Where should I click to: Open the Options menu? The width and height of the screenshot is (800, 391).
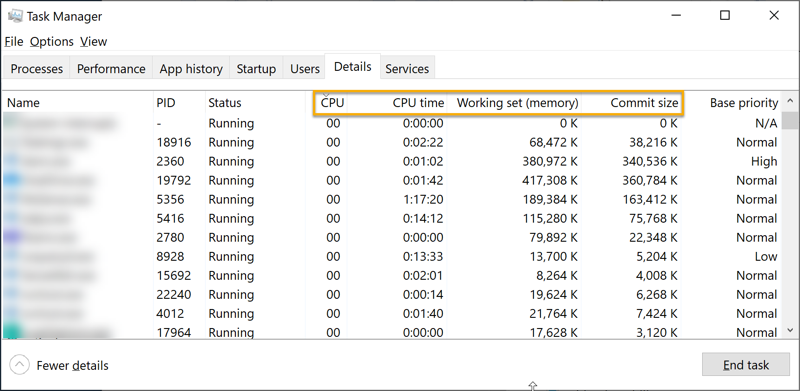coord(52,41)
